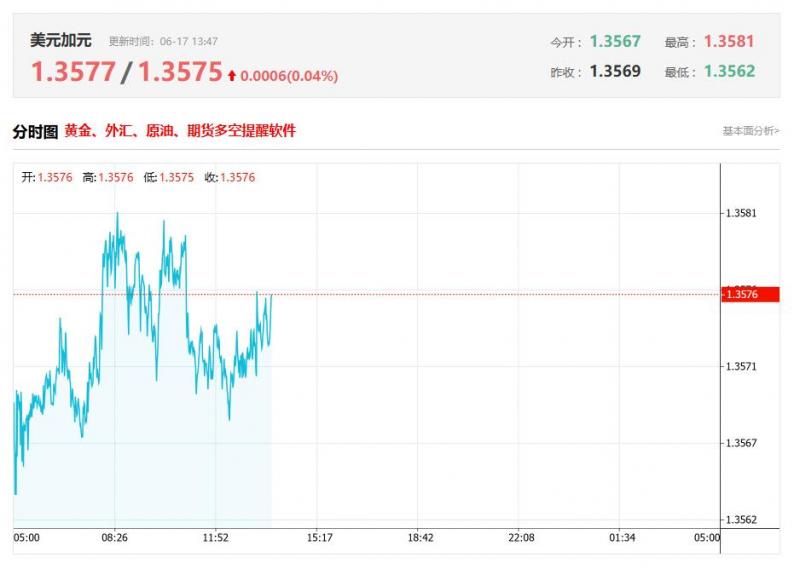Click the red 1.3576 current price tag

click(x=750, y=294)
